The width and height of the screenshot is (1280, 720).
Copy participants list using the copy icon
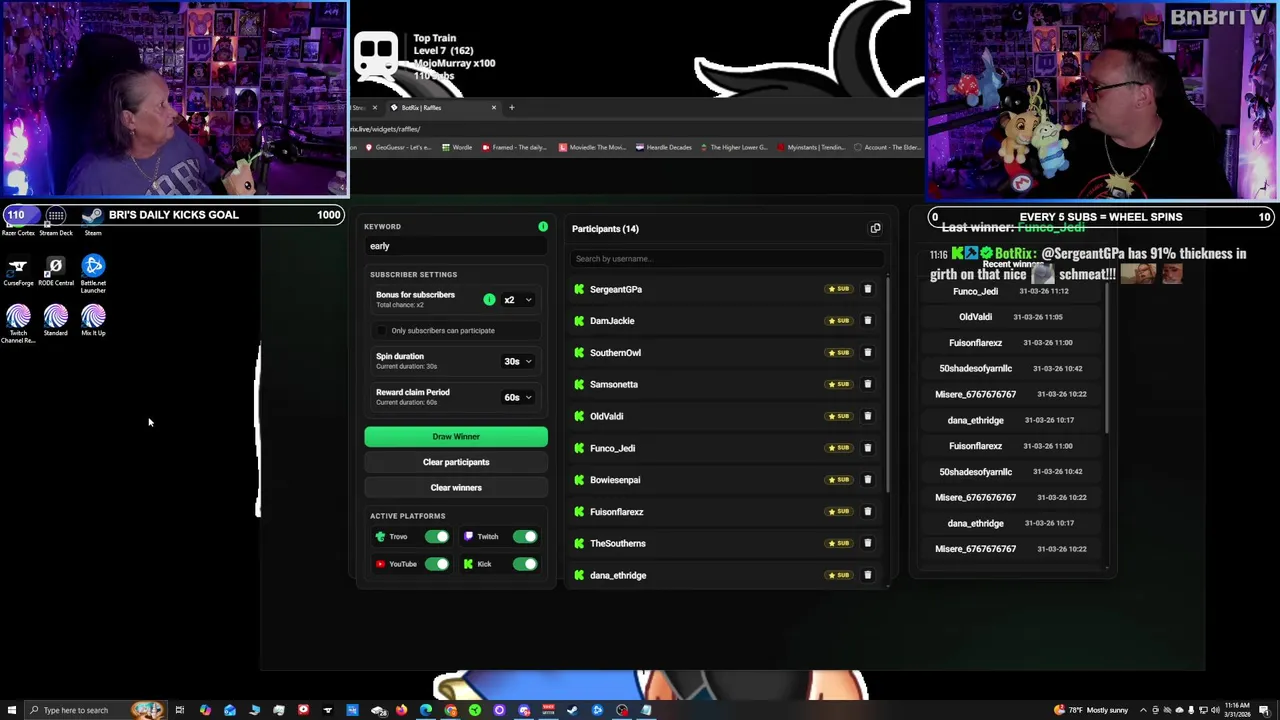point(875,228)
